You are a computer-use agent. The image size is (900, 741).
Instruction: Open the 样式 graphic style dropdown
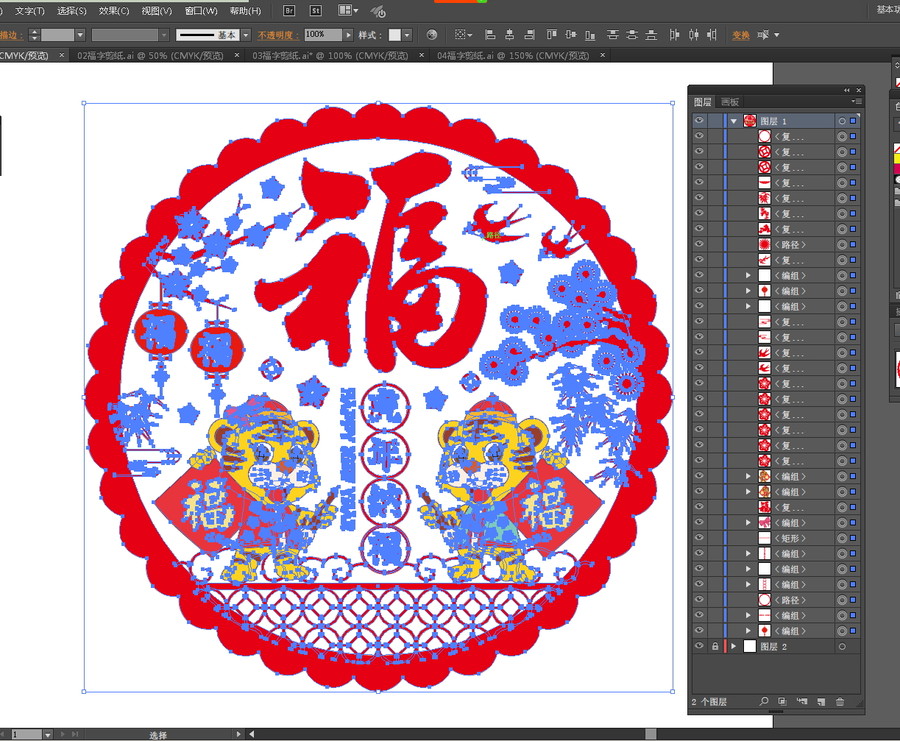[407, 35]
